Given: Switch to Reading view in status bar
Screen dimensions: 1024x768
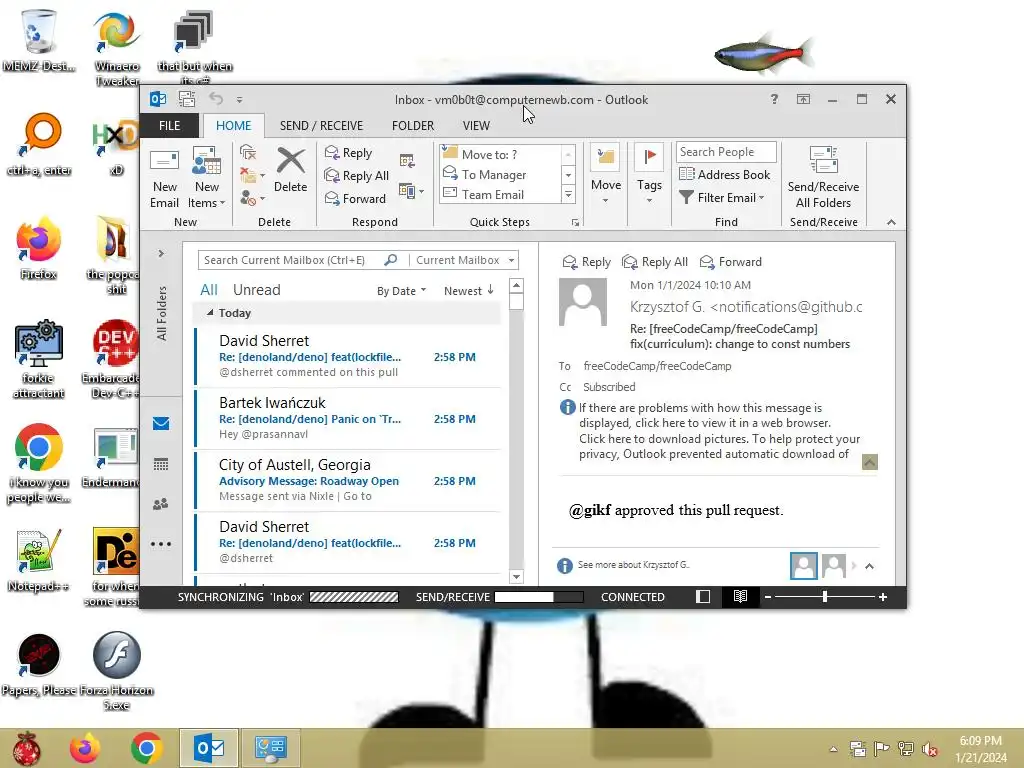Looking at the screenshot, I should (x=740, y=597).
